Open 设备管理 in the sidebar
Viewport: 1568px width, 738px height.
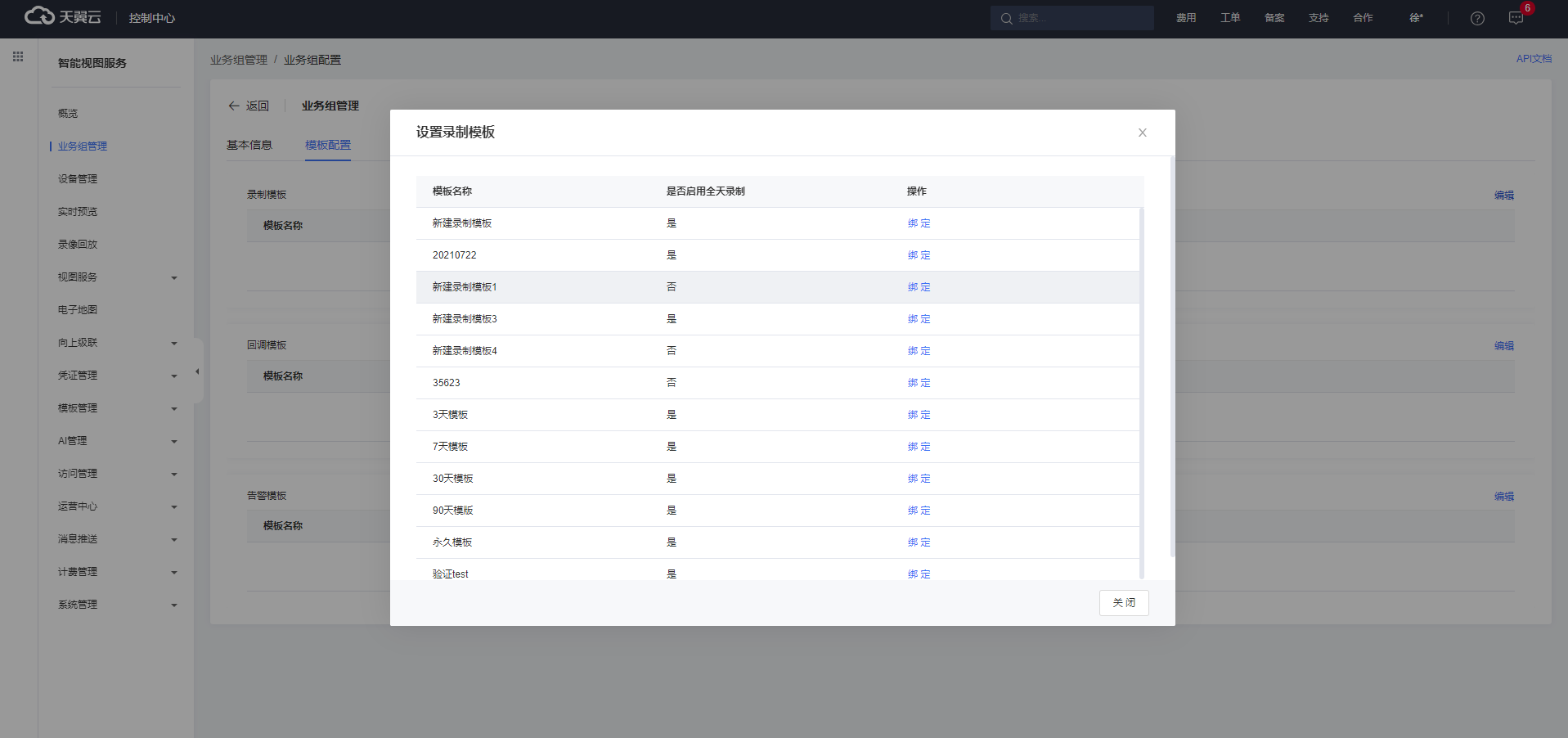coord(78,179)
